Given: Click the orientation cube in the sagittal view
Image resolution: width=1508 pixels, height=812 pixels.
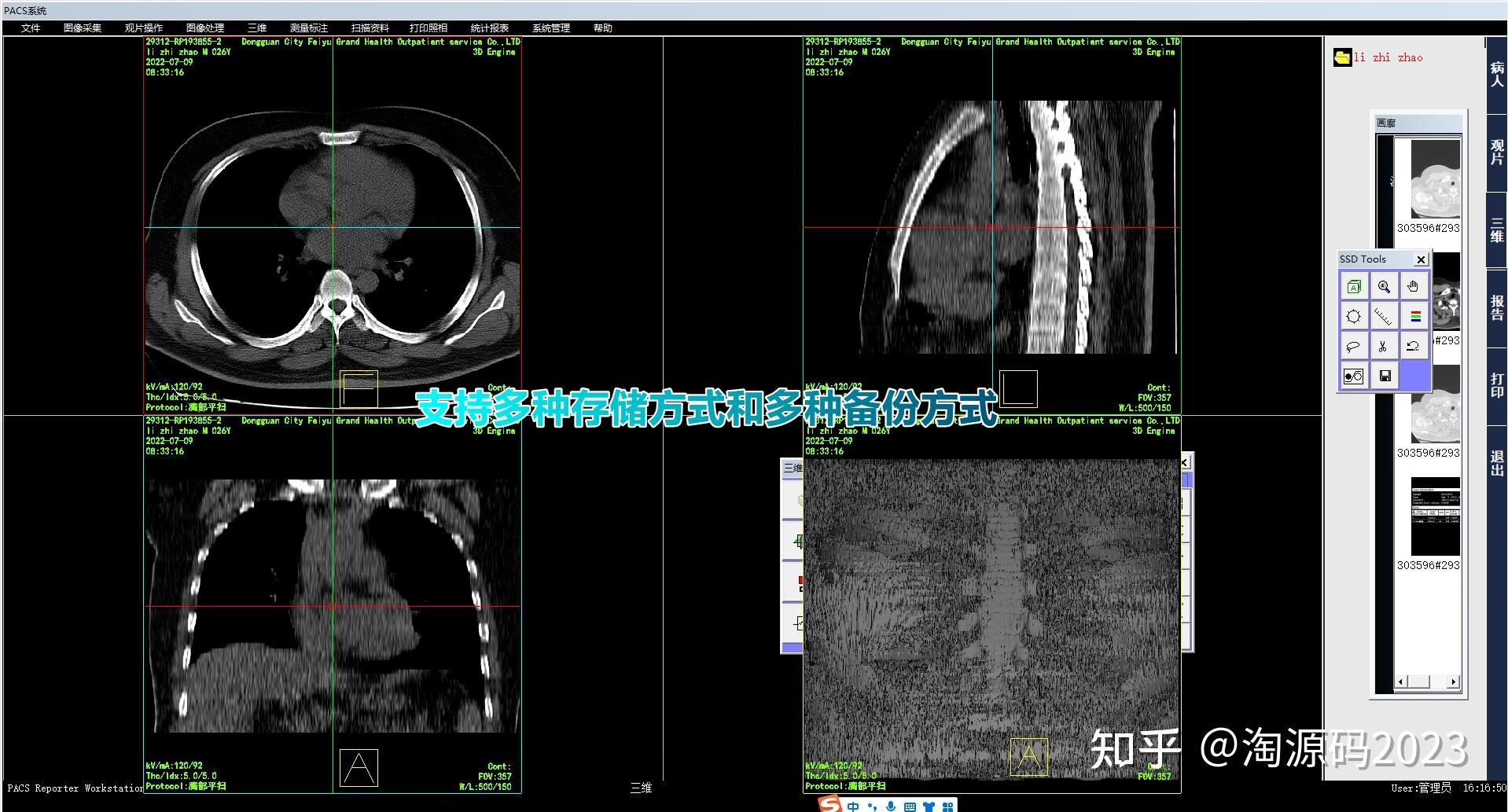Looking at the screenshot, I should 1018,389.
